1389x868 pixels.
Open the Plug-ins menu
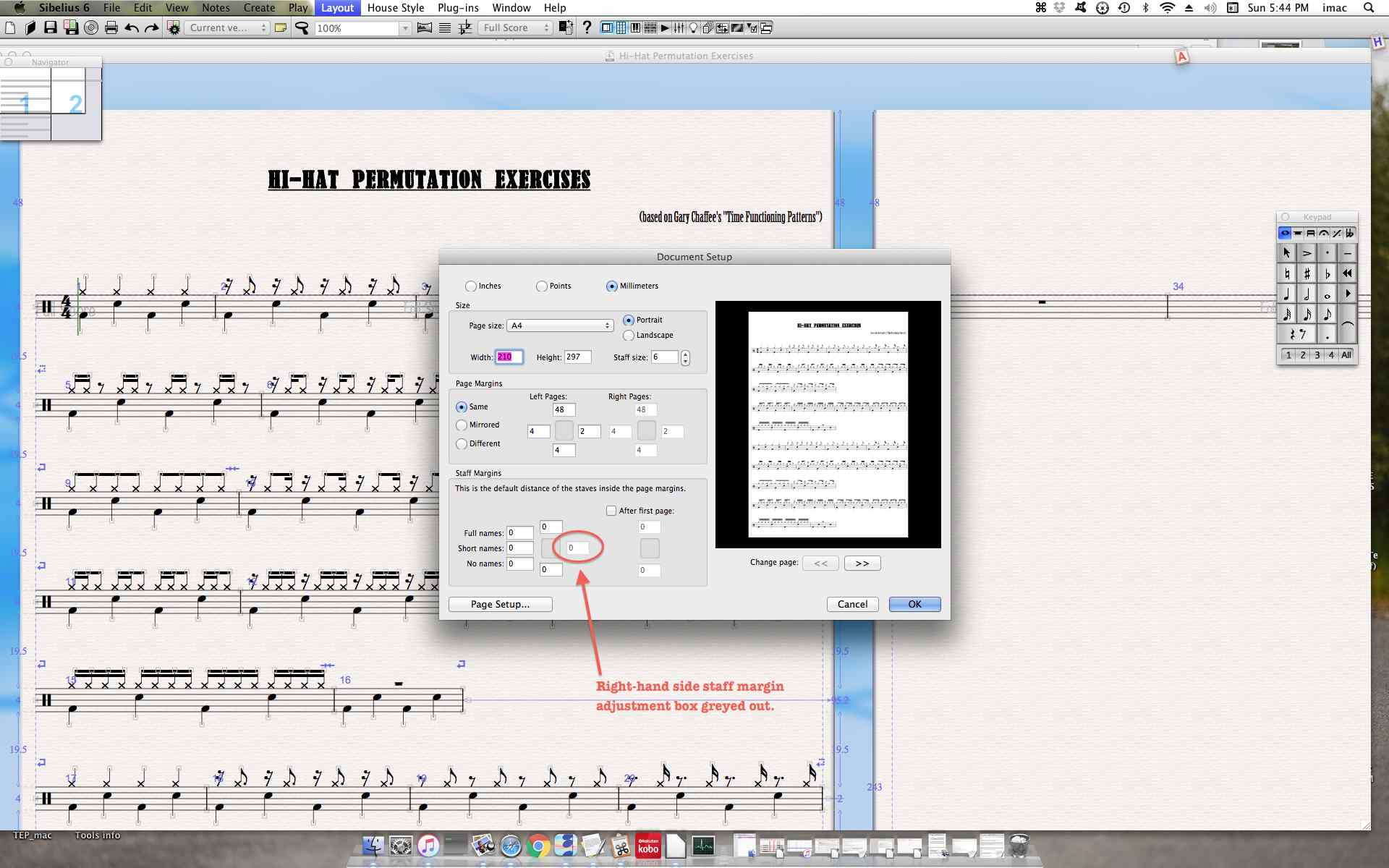[458, 7]
